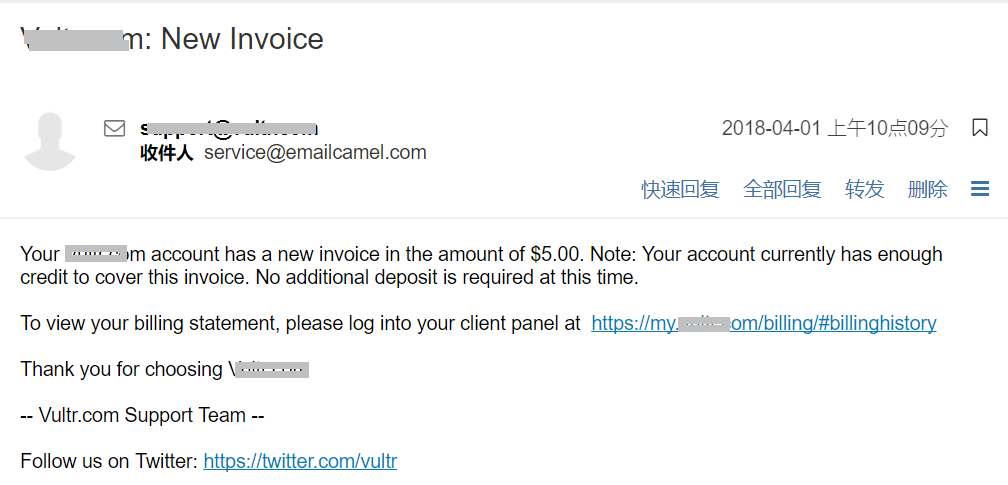Viewport: 1008px width, 485px height.
Task: Select 全部回复 to reply all
Action: (782, 189)
